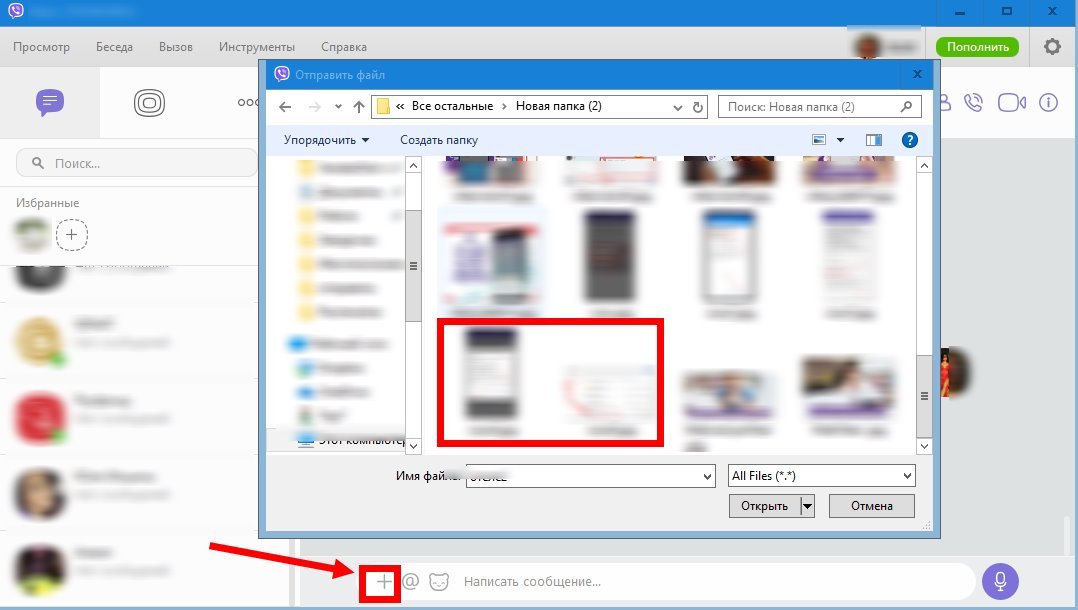1078x610 pixels.
Task: Open the Инструменты menu
Action: coord(256,47)
